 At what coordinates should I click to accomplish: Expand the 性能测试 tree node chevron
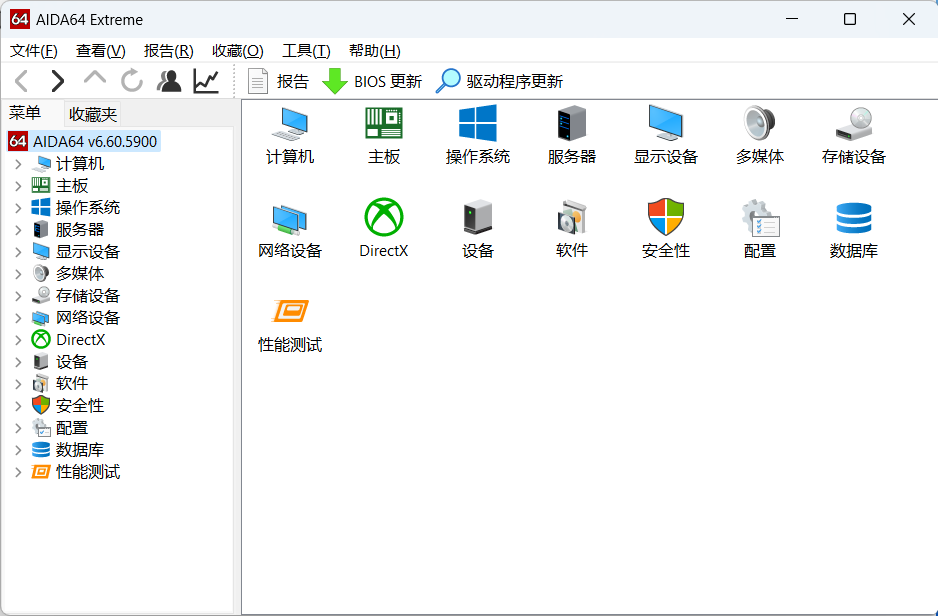[19, 472]
